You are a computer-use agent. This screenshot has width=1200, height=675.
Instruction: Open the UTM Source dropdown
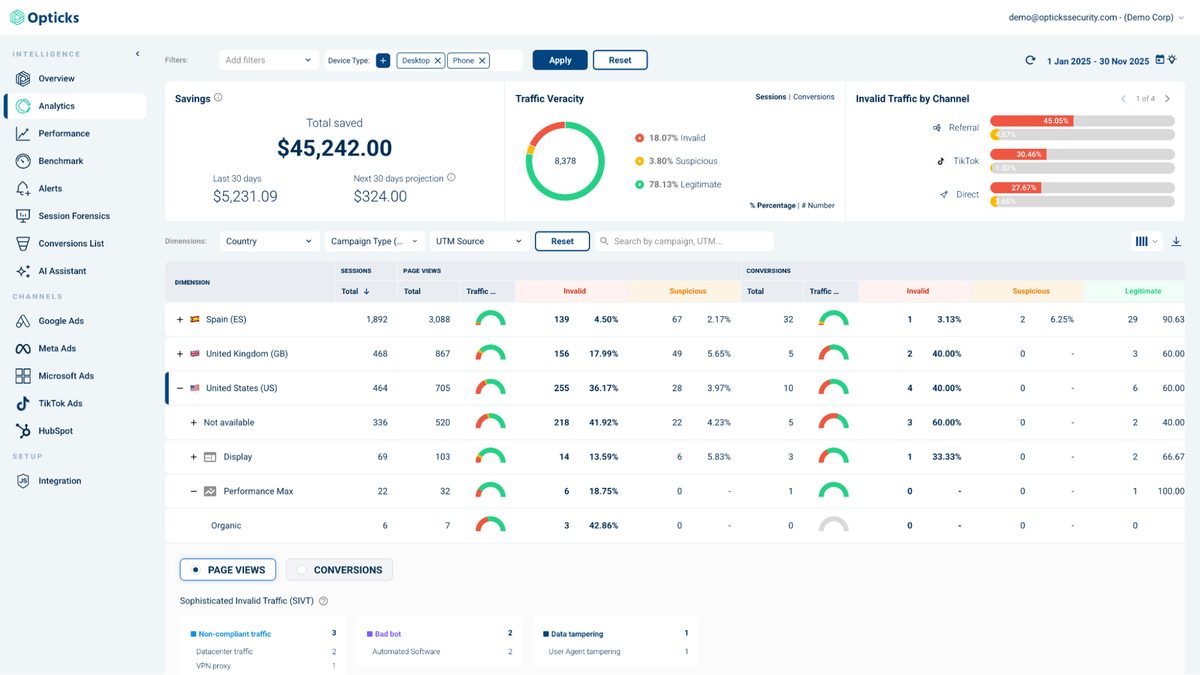point(475,241)
